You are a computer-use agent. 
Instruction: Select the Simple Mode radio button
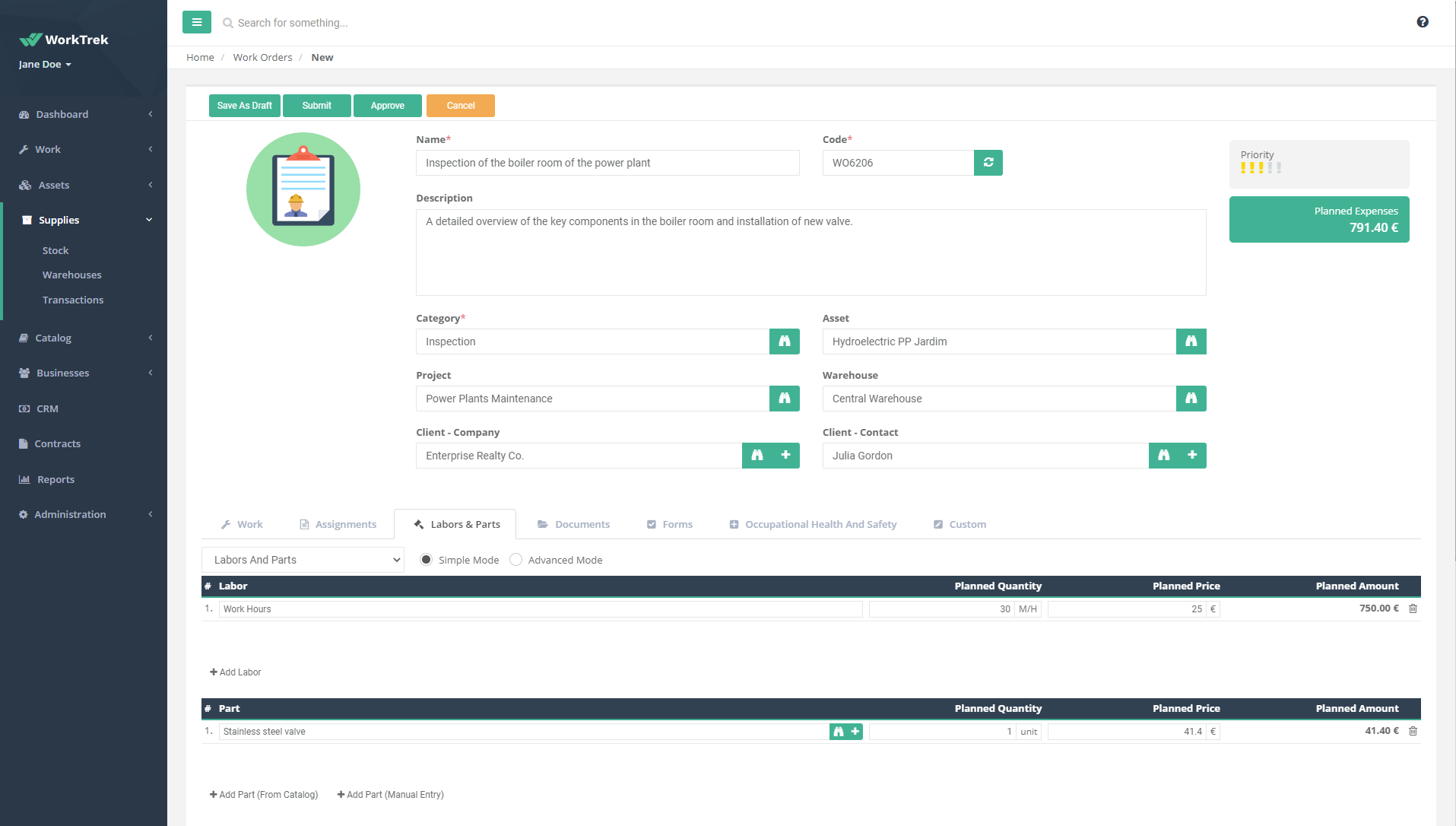tap(426, 559)
